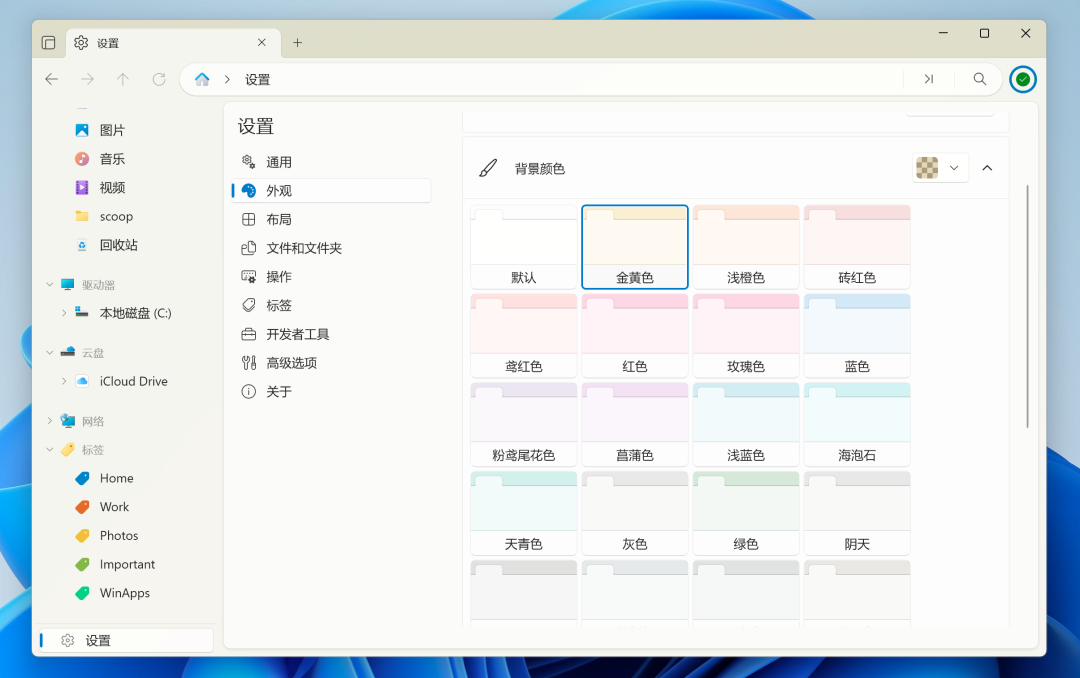Open 视频 in sidebar
The height and width of the screenshot is (678, 1080).
pos(127,187)
